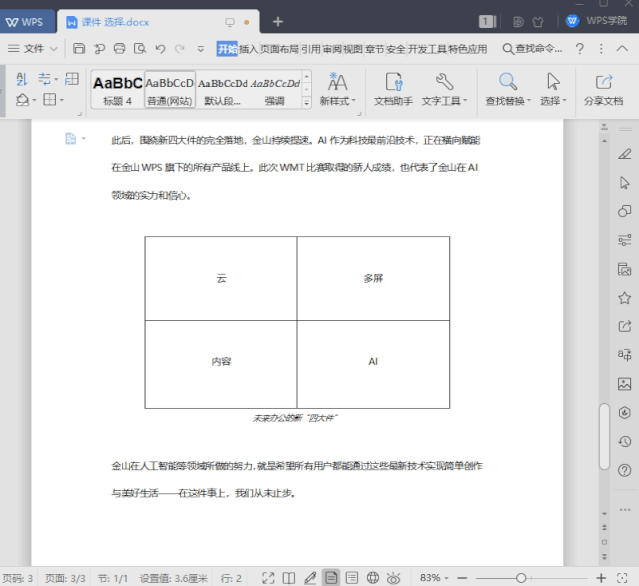639x586 pixels.
Task: Click the Print icon
Action: [x=119, y=48]
